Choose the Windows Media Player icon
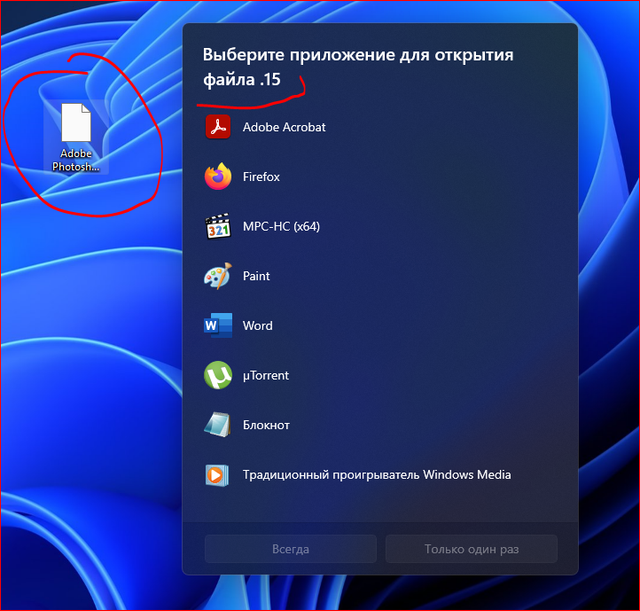This screenshot has height=611, width=640. (217, 475)
